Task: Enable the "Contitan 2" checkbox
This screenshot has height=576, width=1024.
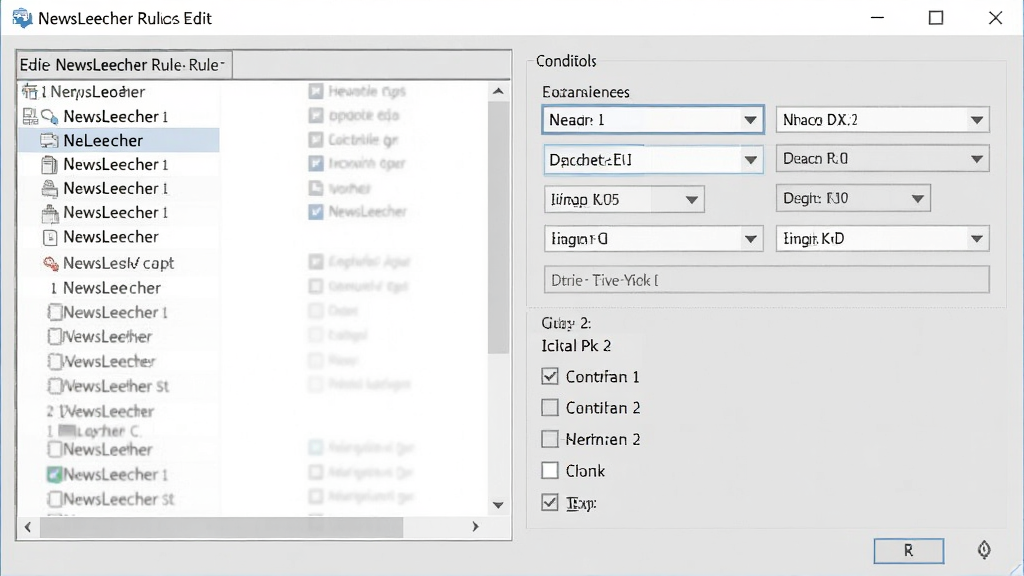Action: click(550, 408)
